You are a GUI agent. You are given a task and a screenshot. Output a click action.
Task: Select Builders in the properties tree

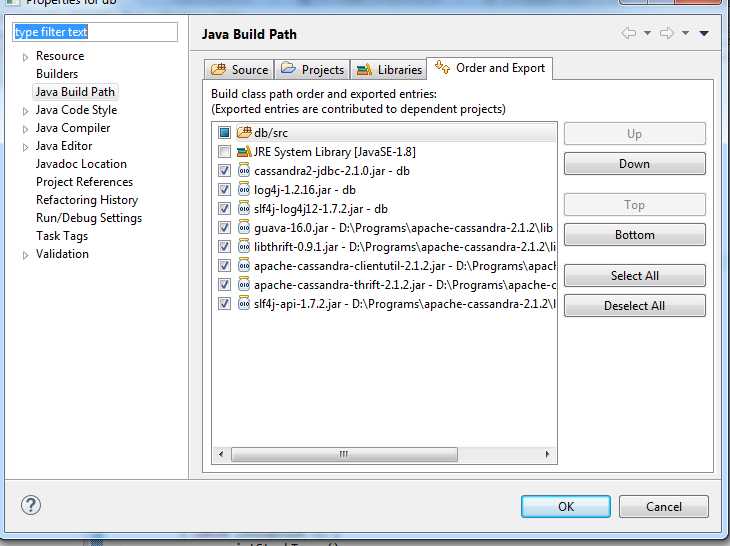pos(57,74)
